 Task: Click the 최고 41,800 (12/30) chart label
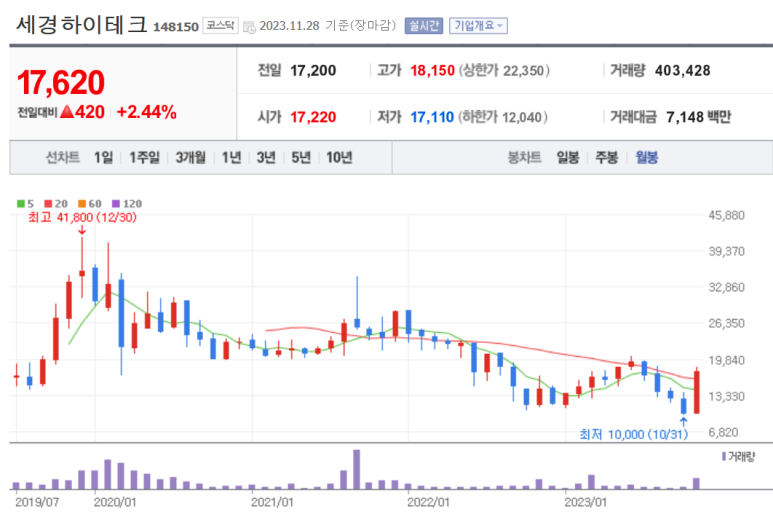(x=82, y=217)
